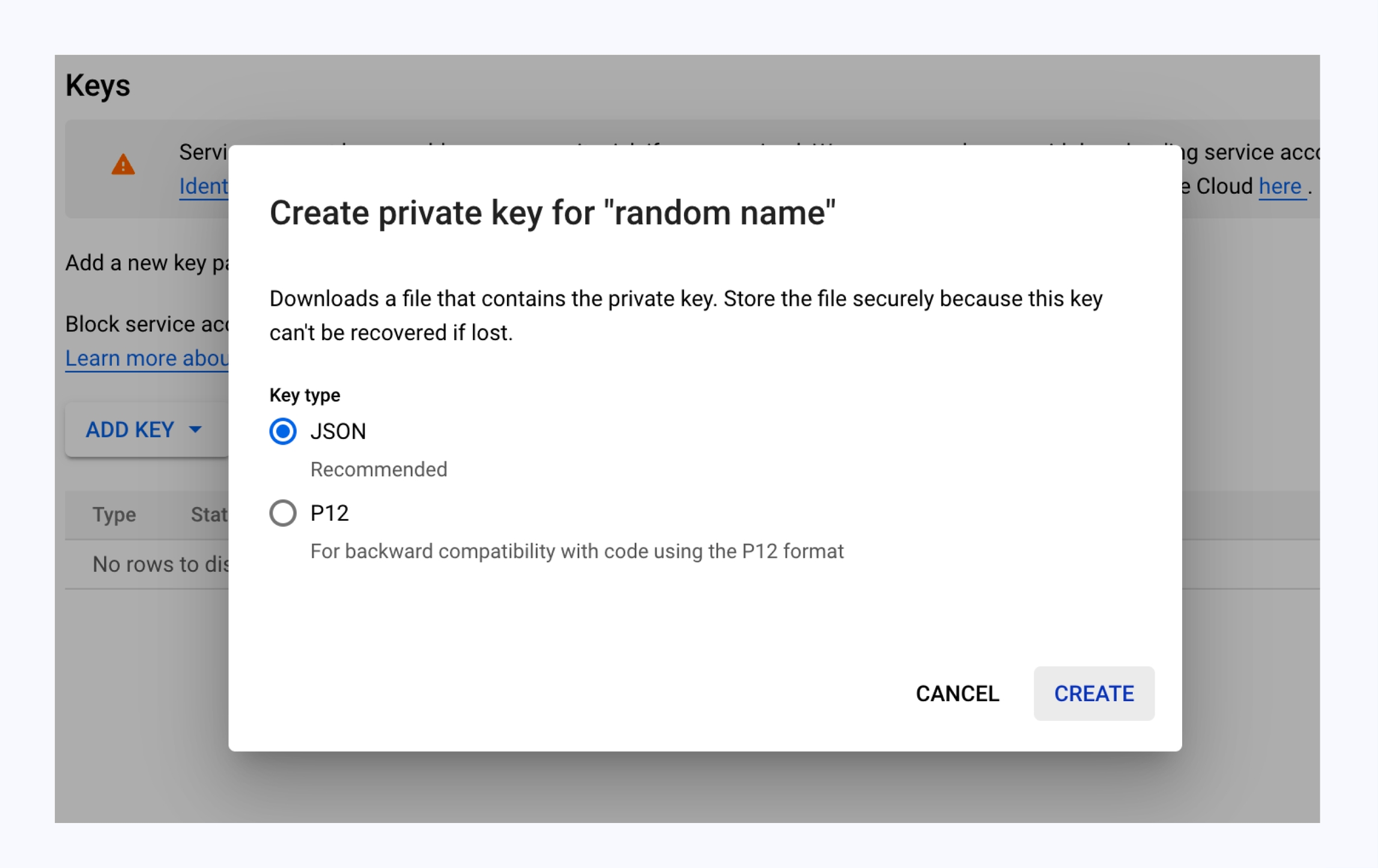Click CREATE to generate the private key
Viewport: 1378px width, 868px height.
point(1093,693)
